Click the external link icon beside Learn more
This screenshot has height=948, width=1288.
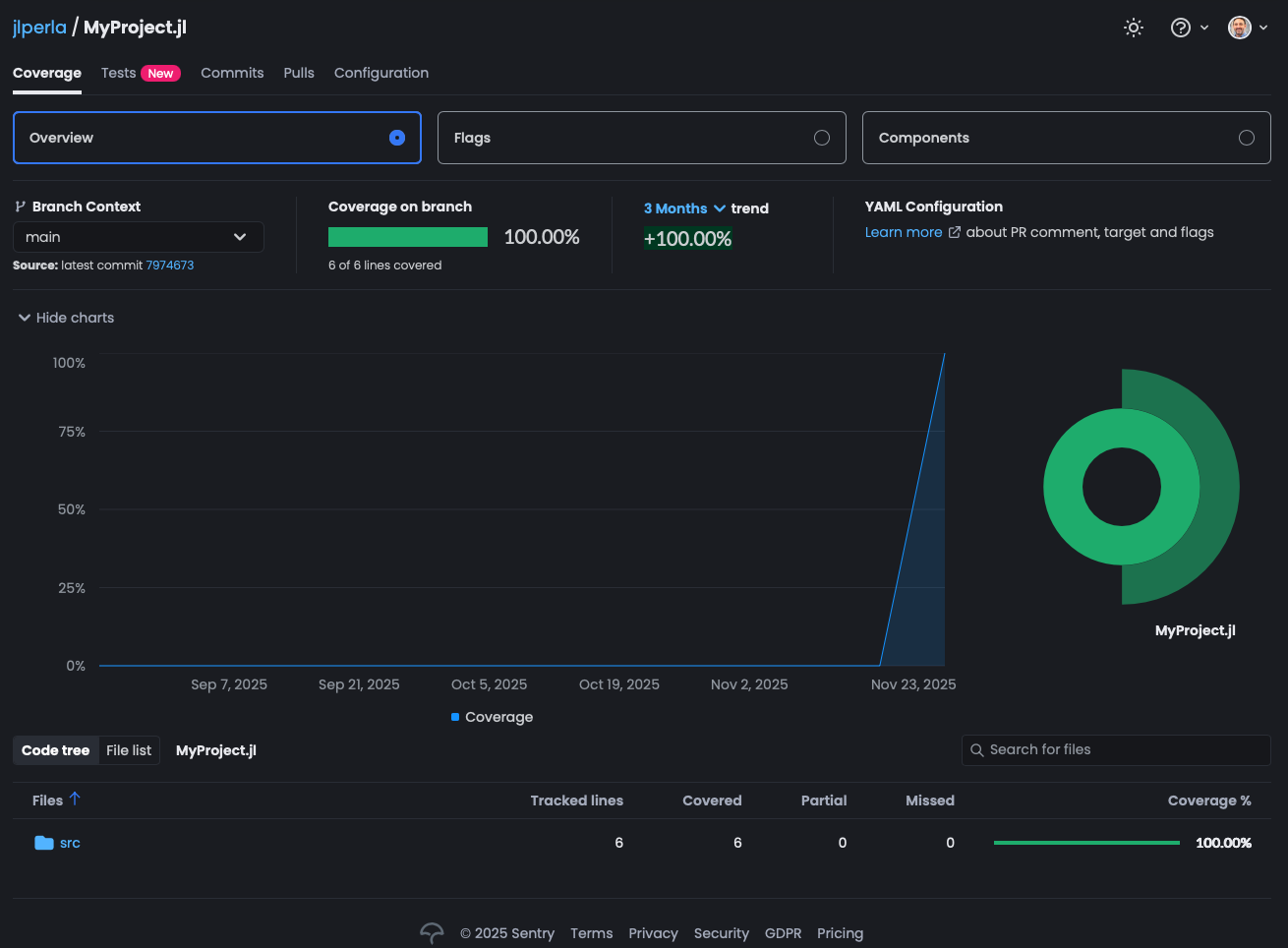[x=954, y=232]
